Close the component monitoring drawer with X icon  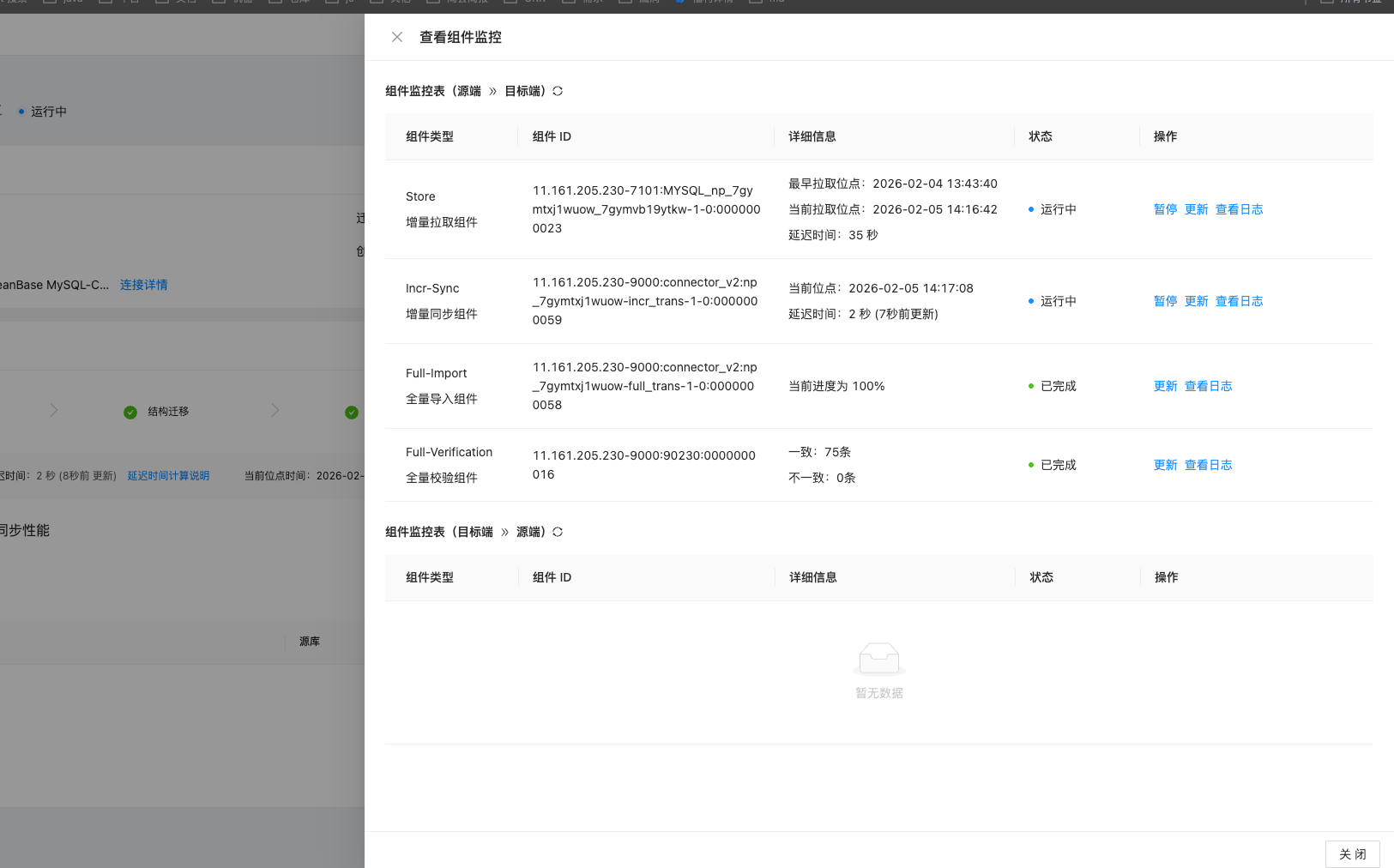pos(397,37)
